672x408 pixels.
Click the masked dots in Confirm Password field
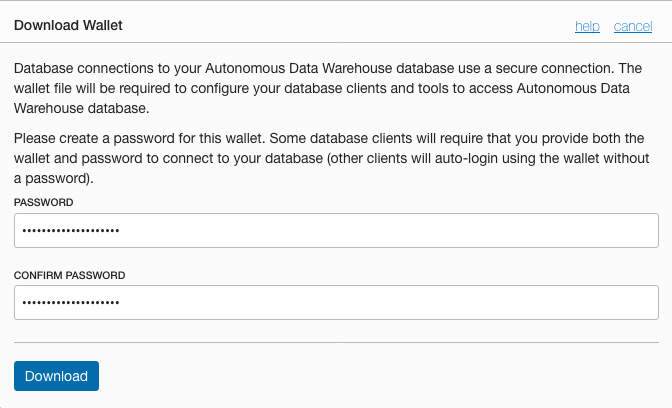pyautogui.click(x=70, y=303)
